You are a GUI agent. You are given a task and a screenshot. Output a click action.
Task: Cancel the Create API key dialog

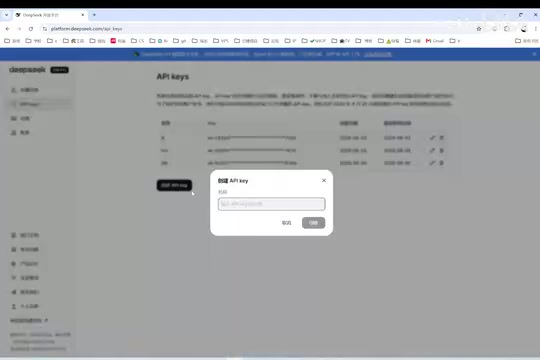tap(287, 223)
